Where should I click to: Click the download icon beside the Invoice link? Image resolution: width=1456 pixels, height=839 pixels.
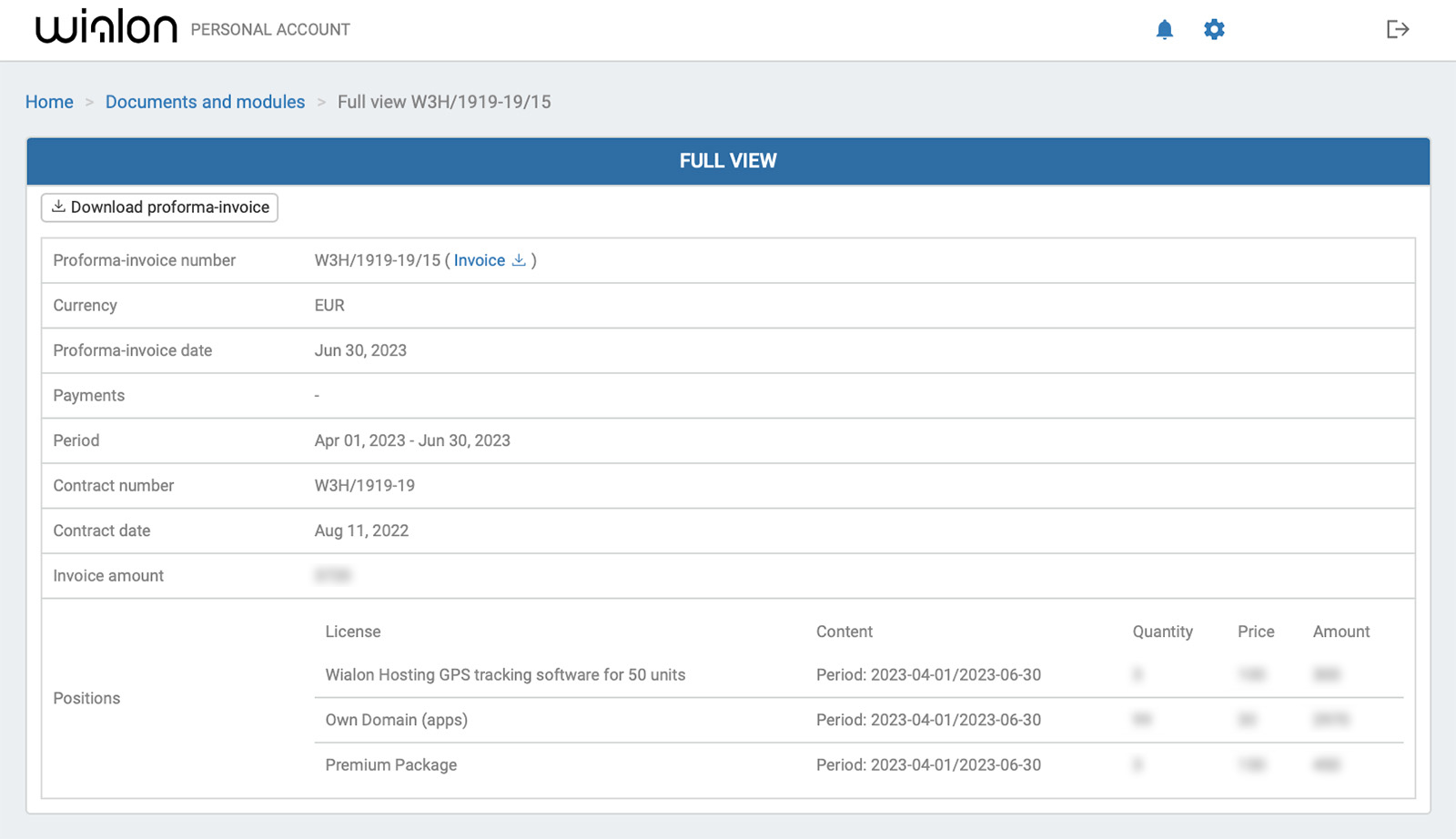pos(519,260)
